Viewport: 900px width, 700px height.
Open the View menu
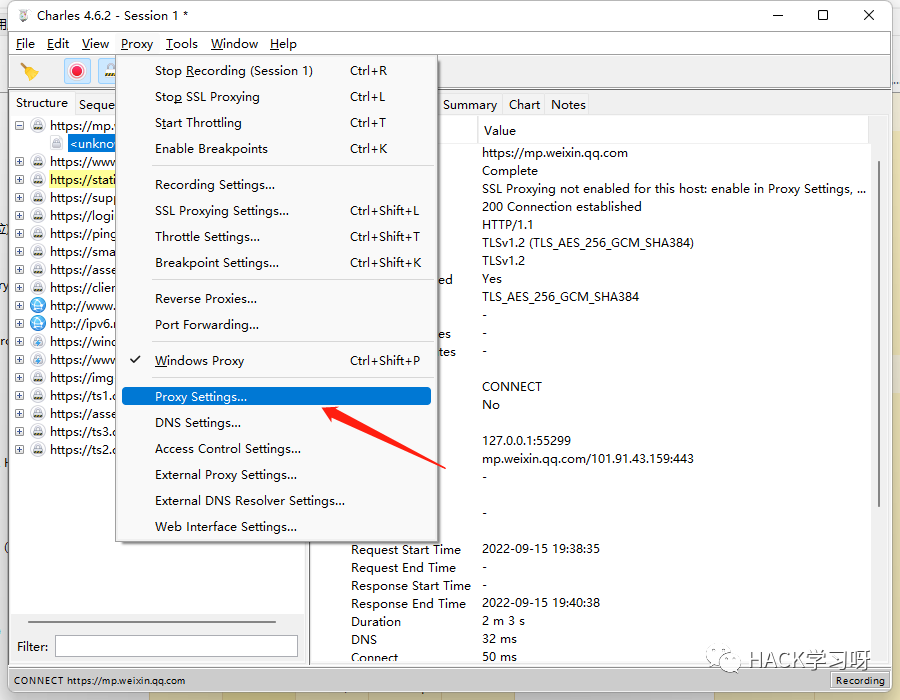pyautogui.click(x=95, y=44)
